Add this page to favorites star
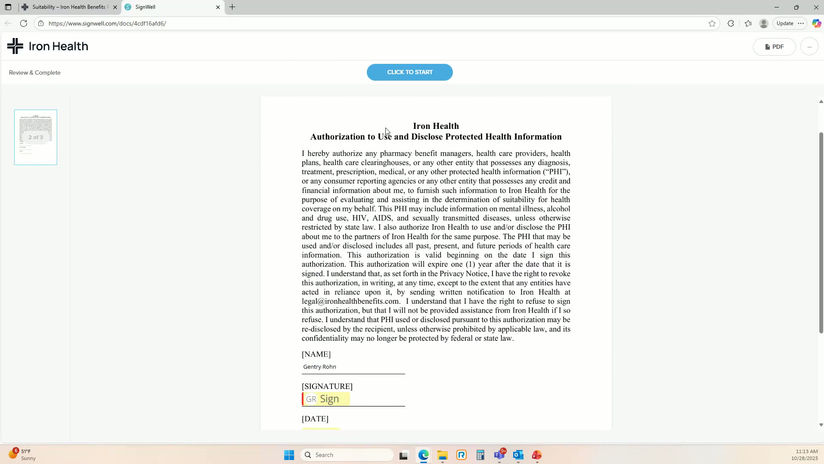 [x=712, y=23]
